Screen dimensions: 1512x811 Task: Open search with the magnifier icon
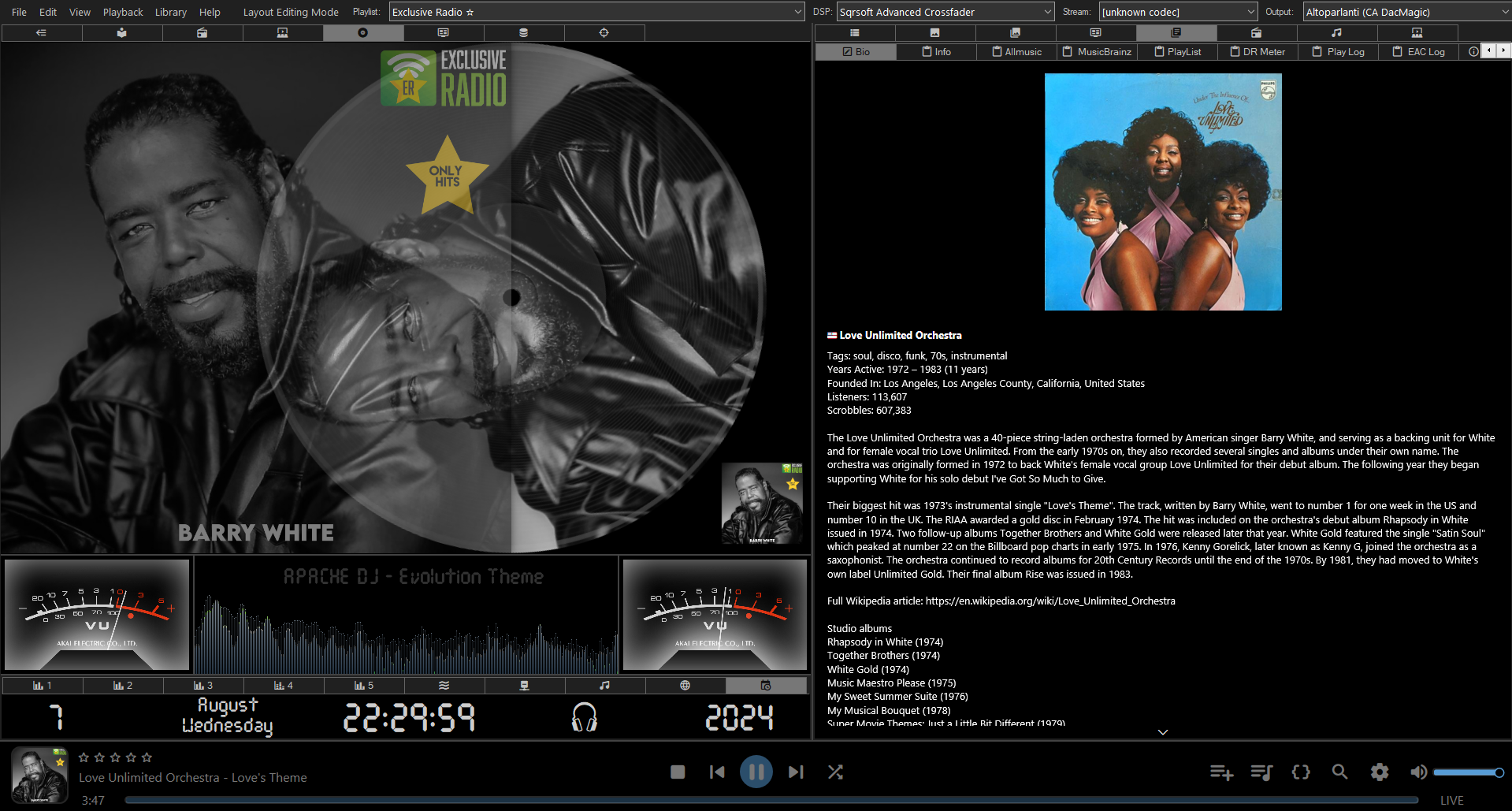(1339, 772)
